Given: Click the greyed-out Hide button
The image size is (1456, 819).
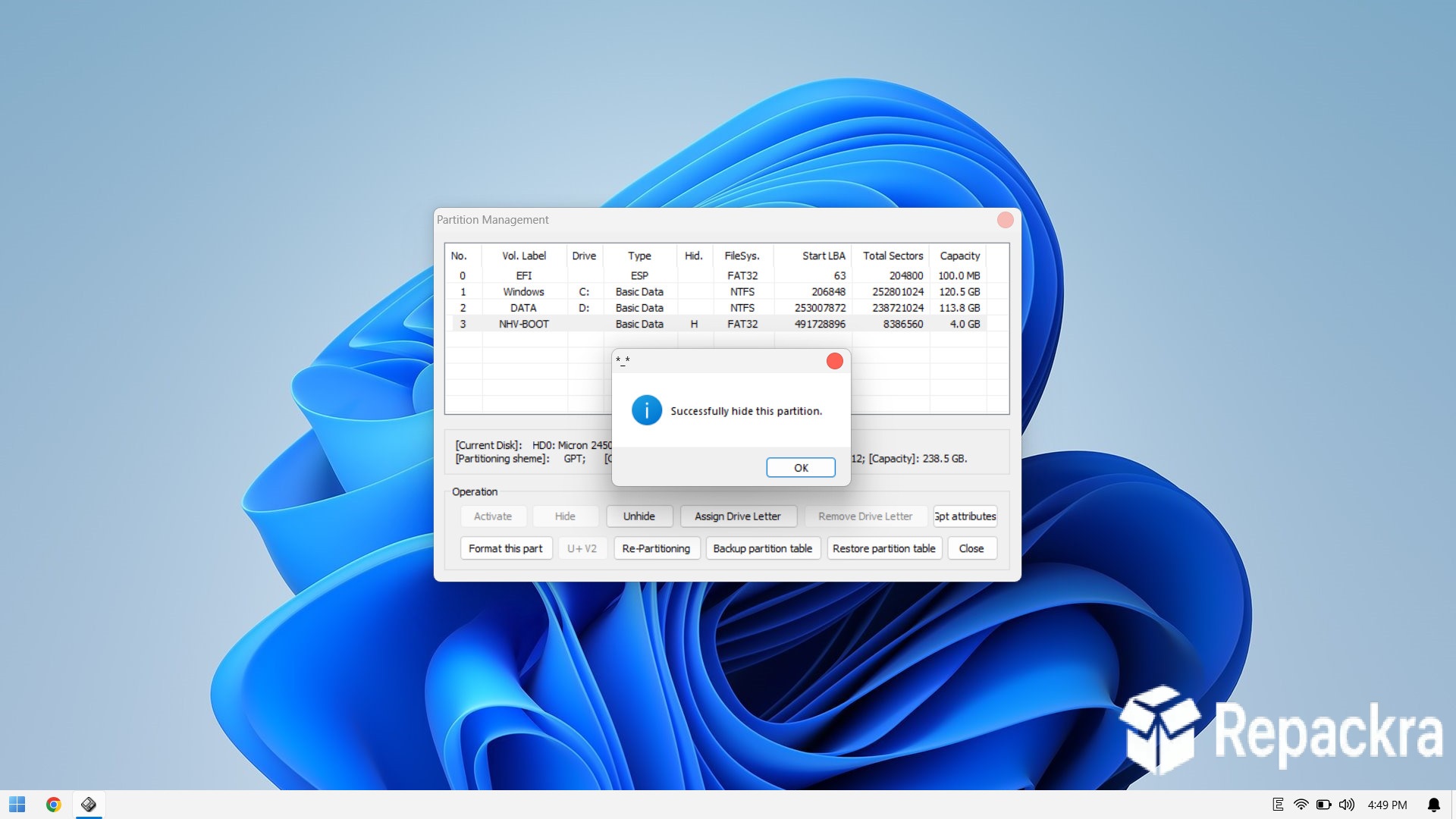Looking at the screenshot, I should tap(565, 516).
